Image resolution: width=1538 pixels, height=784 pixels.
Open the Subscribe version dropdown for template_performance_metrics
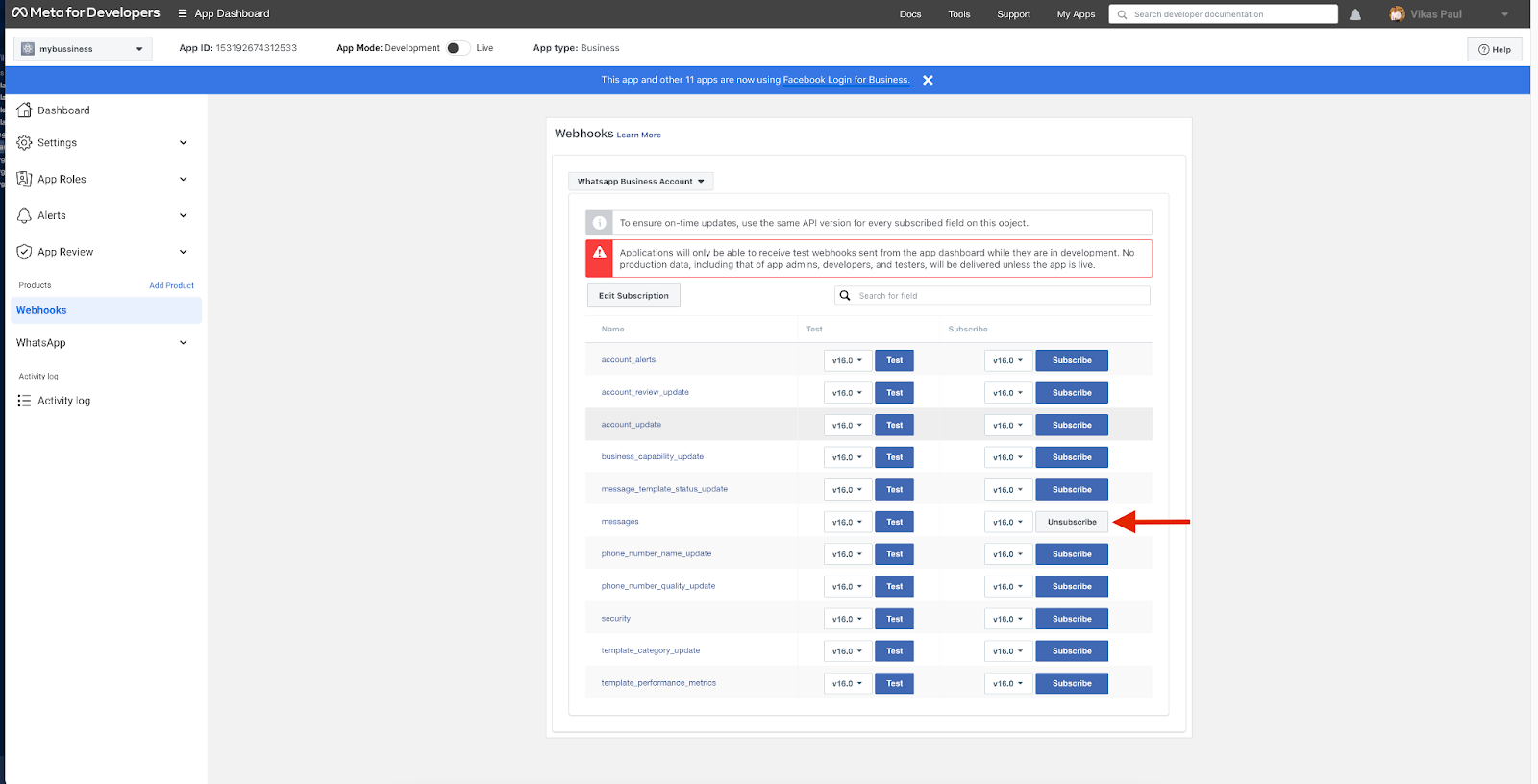coord(1008,683)
